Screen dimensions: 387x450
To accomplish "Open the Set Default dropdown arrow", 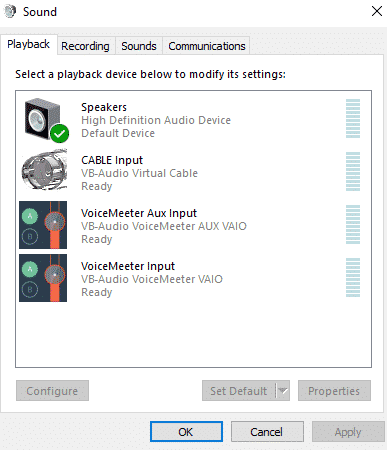I will point(283,390).
